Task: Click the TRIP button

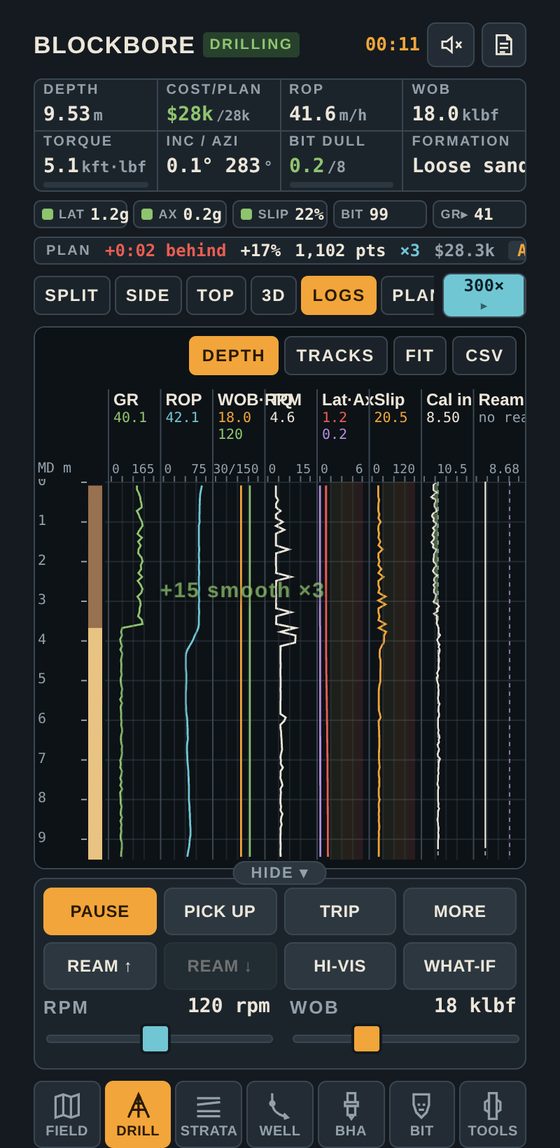Action: (x=340, y=912)
